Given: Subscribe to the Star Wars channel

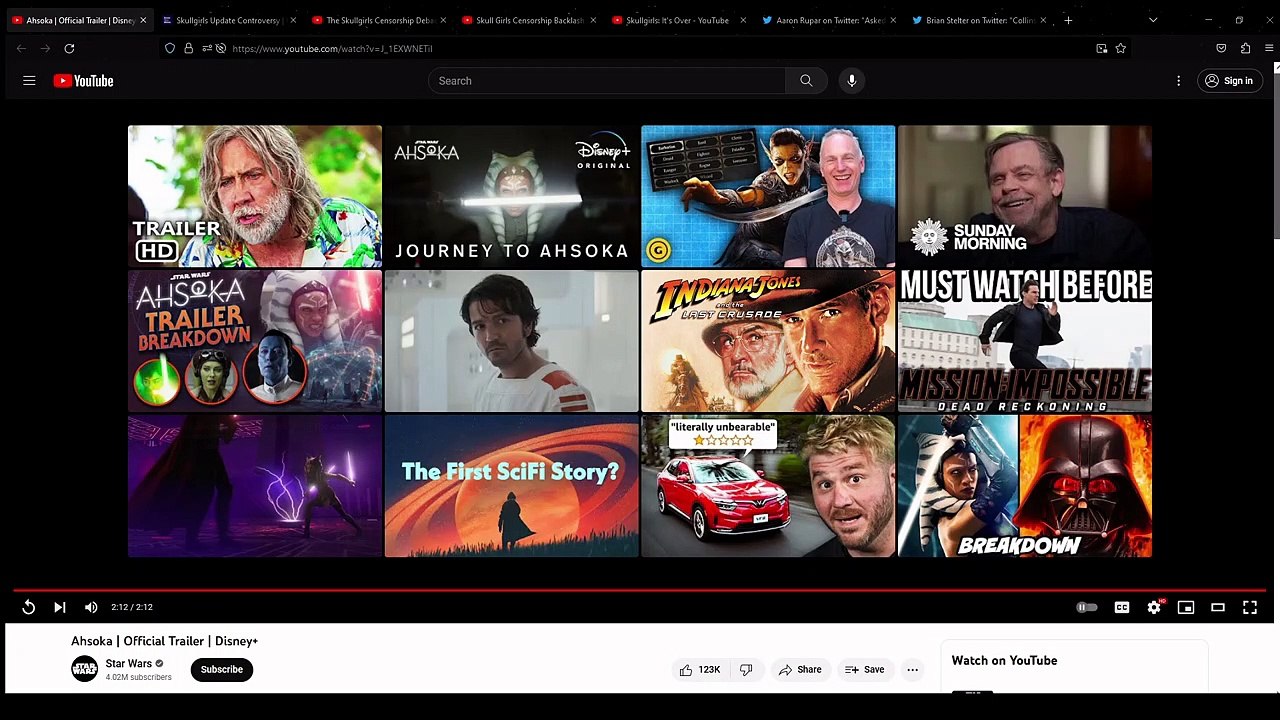Looking at the screenshot, I should (x=222, y=670).
